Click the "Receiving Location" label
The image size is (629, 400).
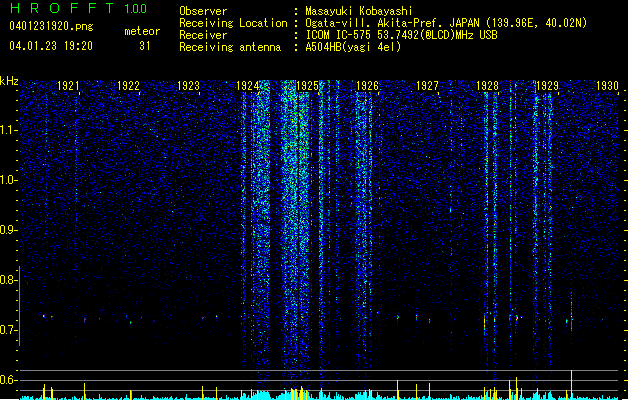pos(233,23)
